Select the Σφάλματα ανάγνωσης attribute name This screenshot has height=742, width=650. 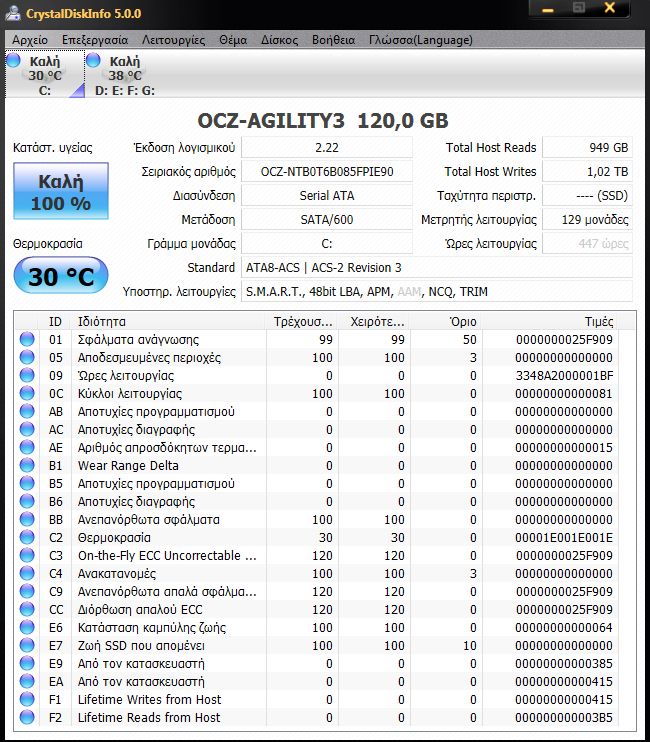pyautogui.click(x=138, y=340)
